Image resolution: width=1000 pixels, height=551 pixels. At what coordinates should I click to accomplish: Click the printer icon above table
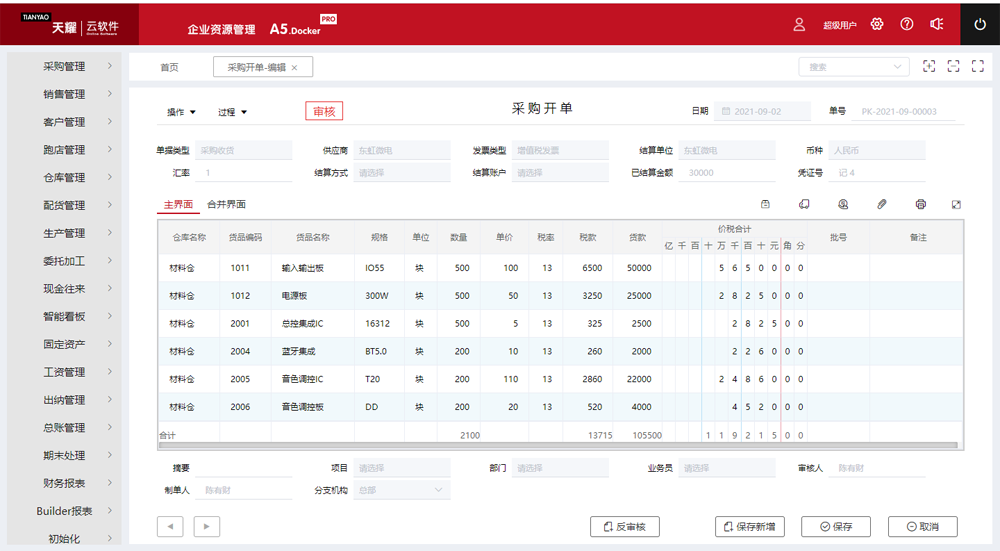pyautogui.click(x=920, y=204)
